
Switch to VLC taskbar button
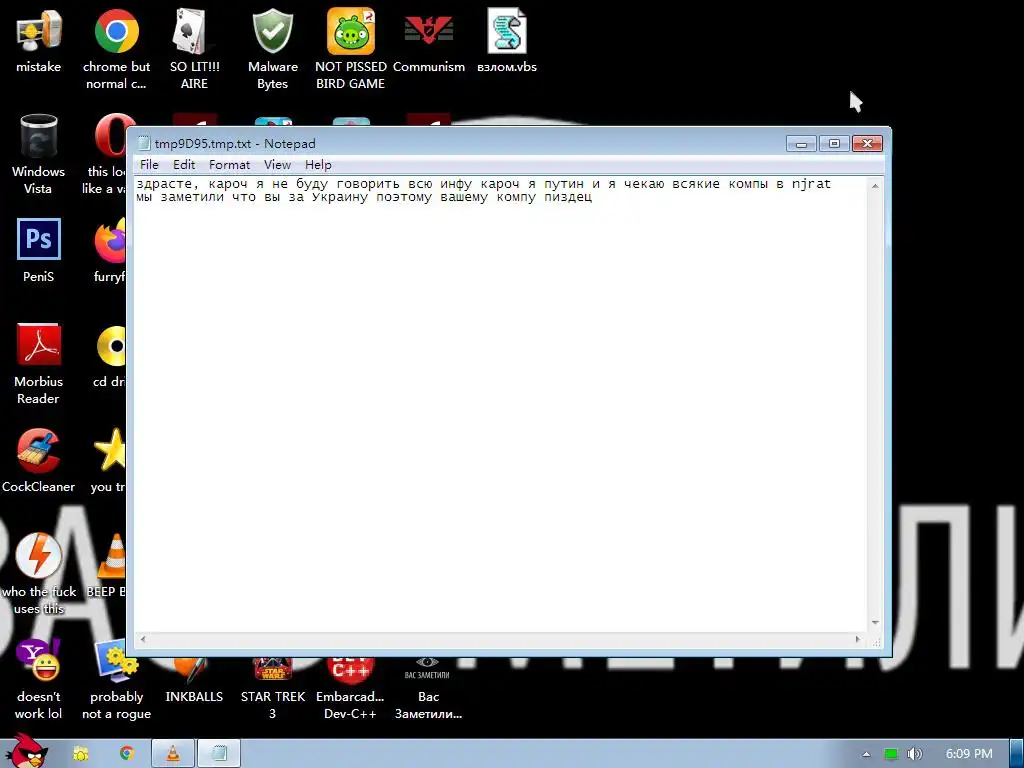[173, 754]
